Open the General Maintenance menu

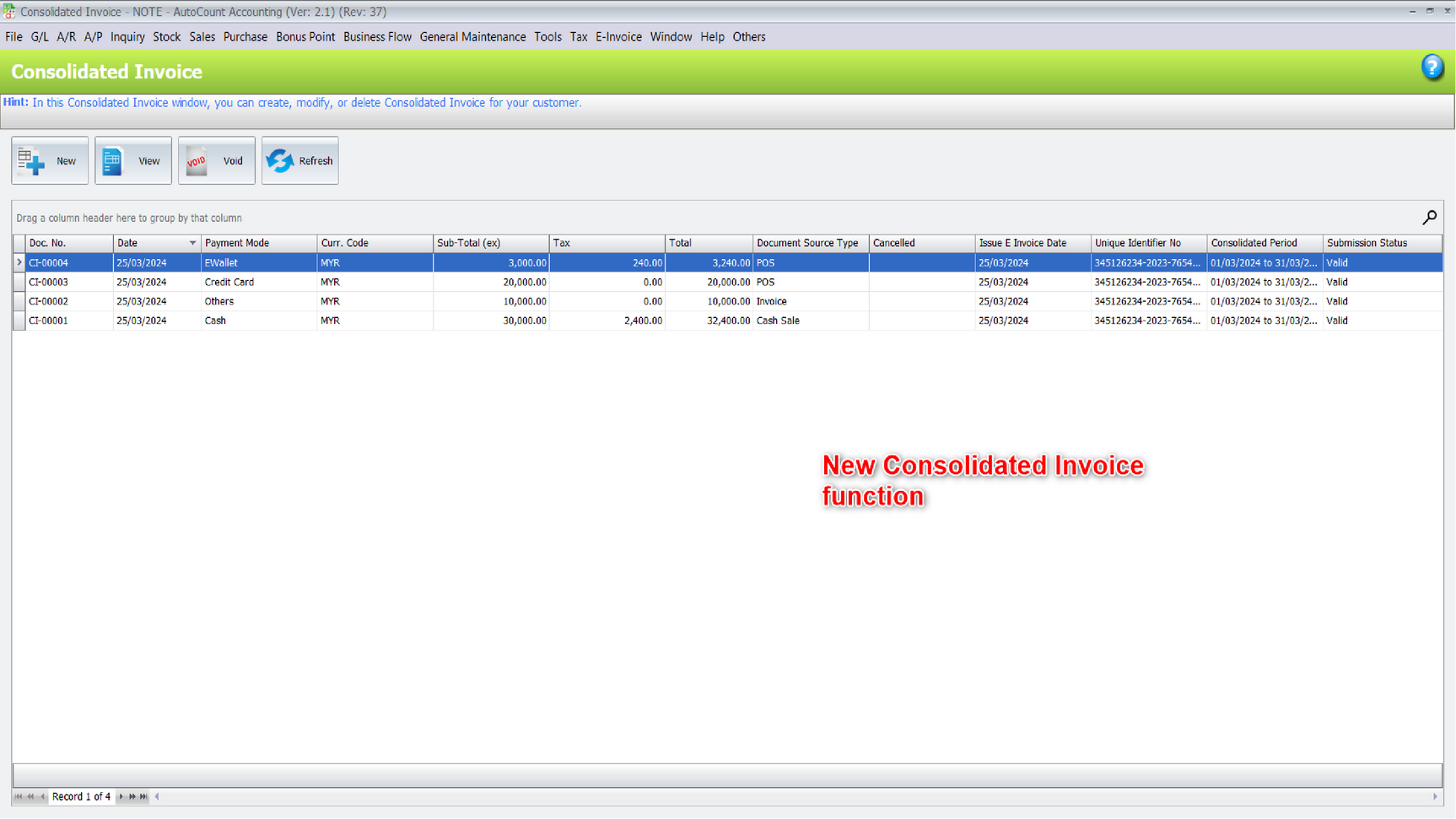pyautogui.click(x=472, y=37)
